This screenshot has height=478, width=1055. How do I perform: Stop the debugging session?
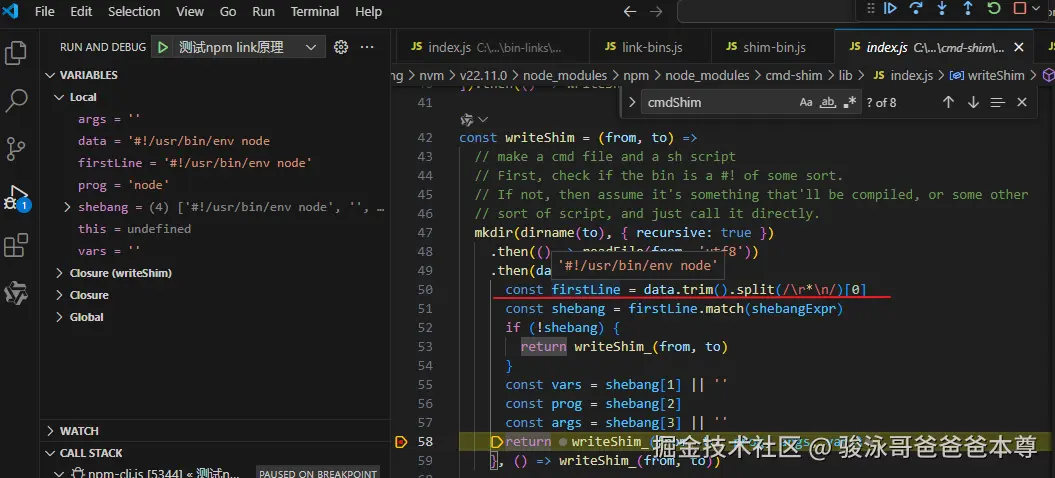[x=1020, y=9]
